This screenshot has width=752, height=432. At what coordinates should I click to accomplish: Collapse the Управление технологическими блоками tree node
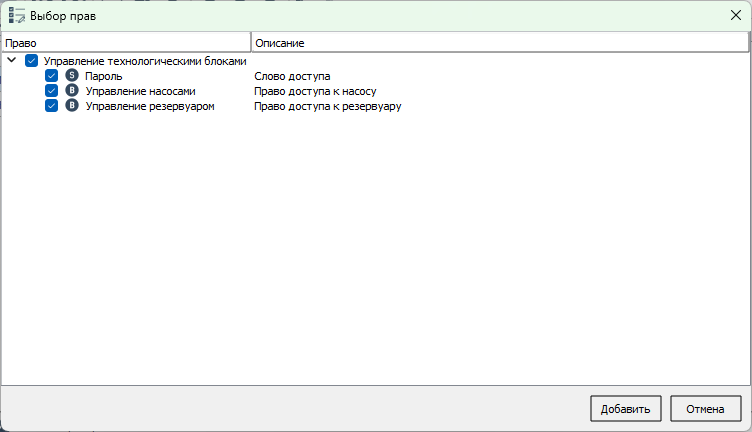tap(12, 61)
